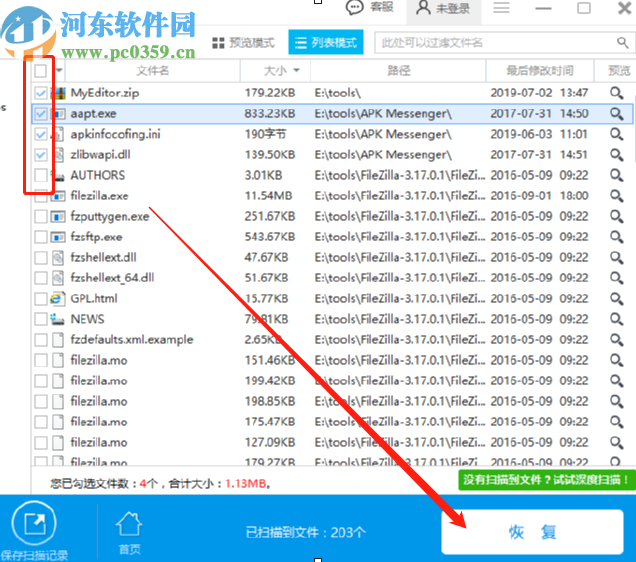
Task: Preview GPL.html with its magnifier icon
Action: (x=617, y=299)
